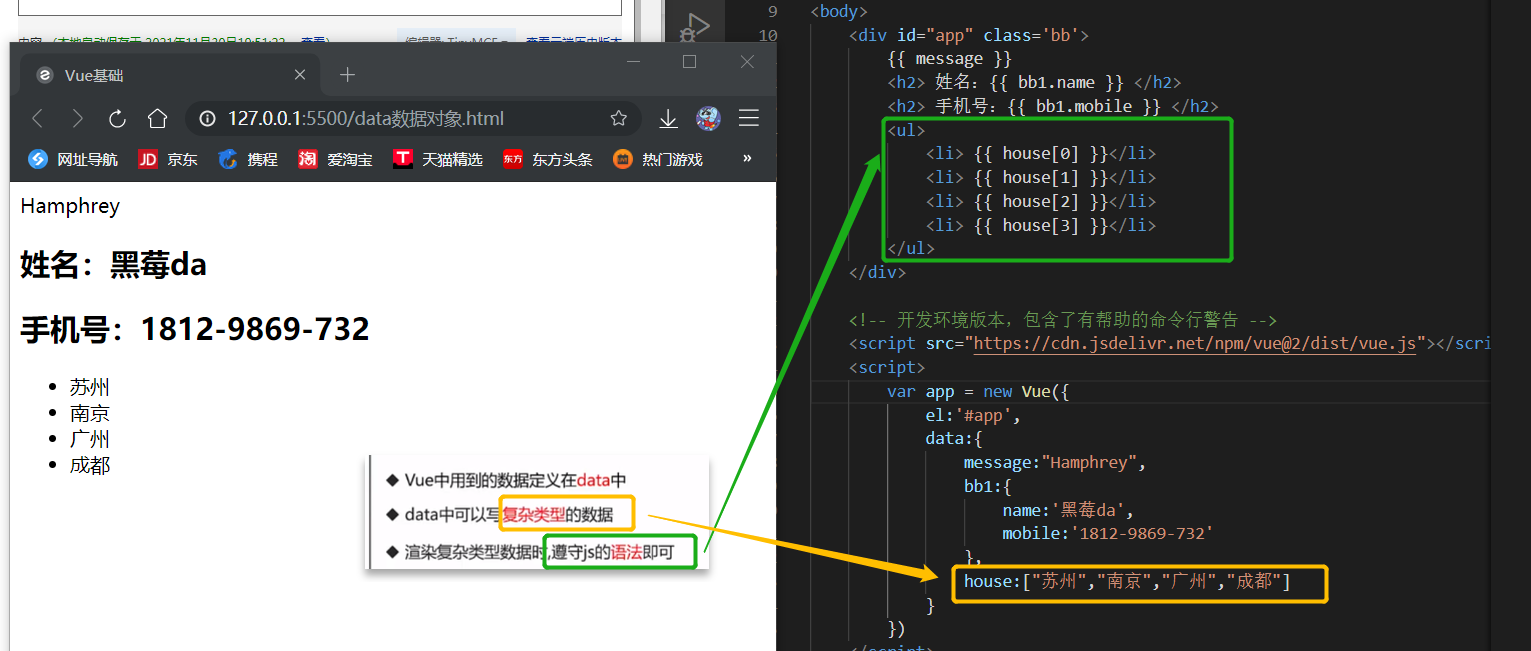The image size is (1531, 651).
Task: Open the 爱淘宝 bookmark
Action: (334, 159)
